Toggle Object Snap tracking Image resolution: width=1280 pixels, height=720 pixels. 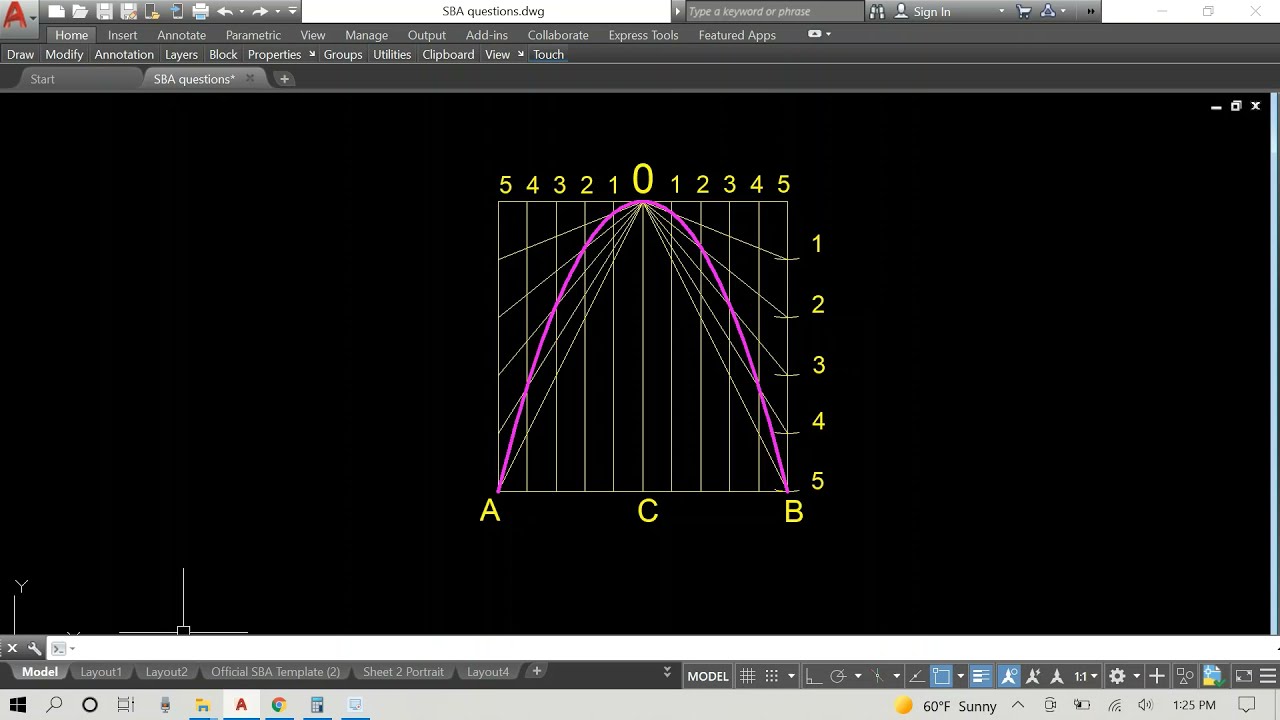pos(918,676)
